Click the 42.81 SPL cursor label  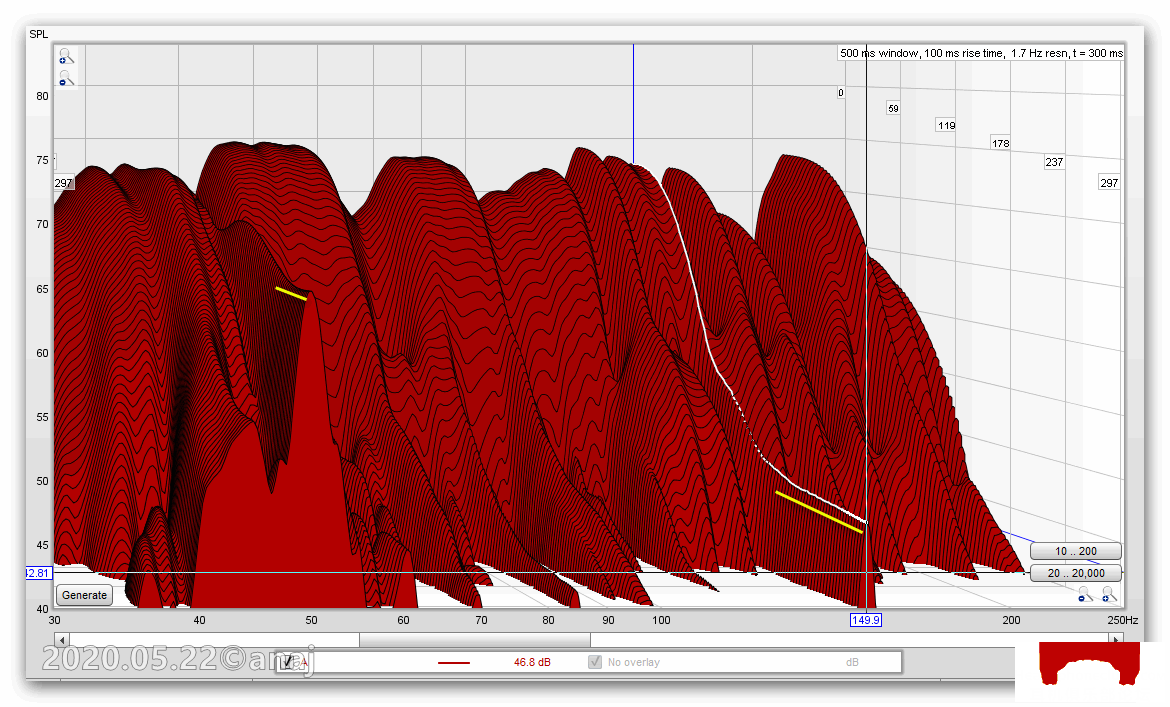38,573
